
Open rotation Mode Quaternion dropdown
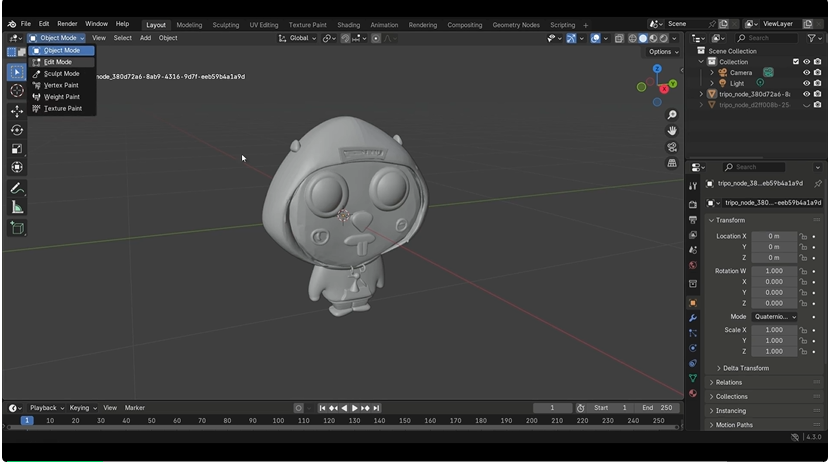tap(775, 317)
